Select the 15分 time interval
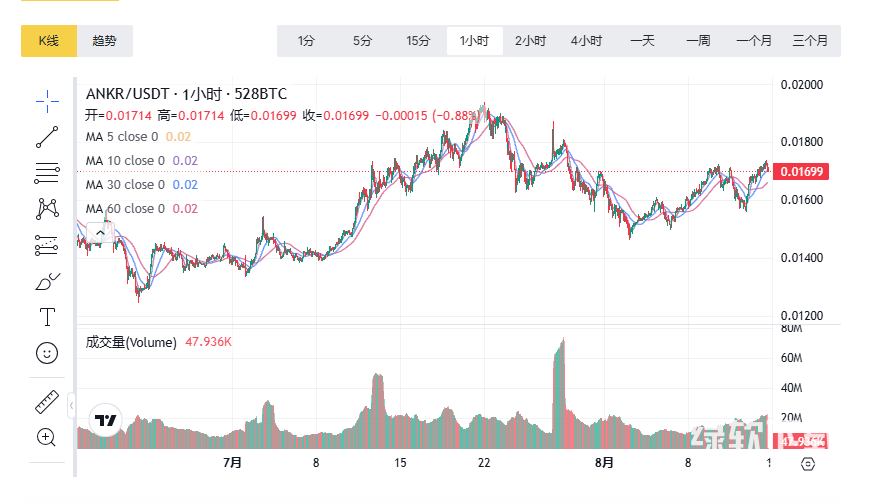This screenshot has width=892, height=503. [418, 41]
